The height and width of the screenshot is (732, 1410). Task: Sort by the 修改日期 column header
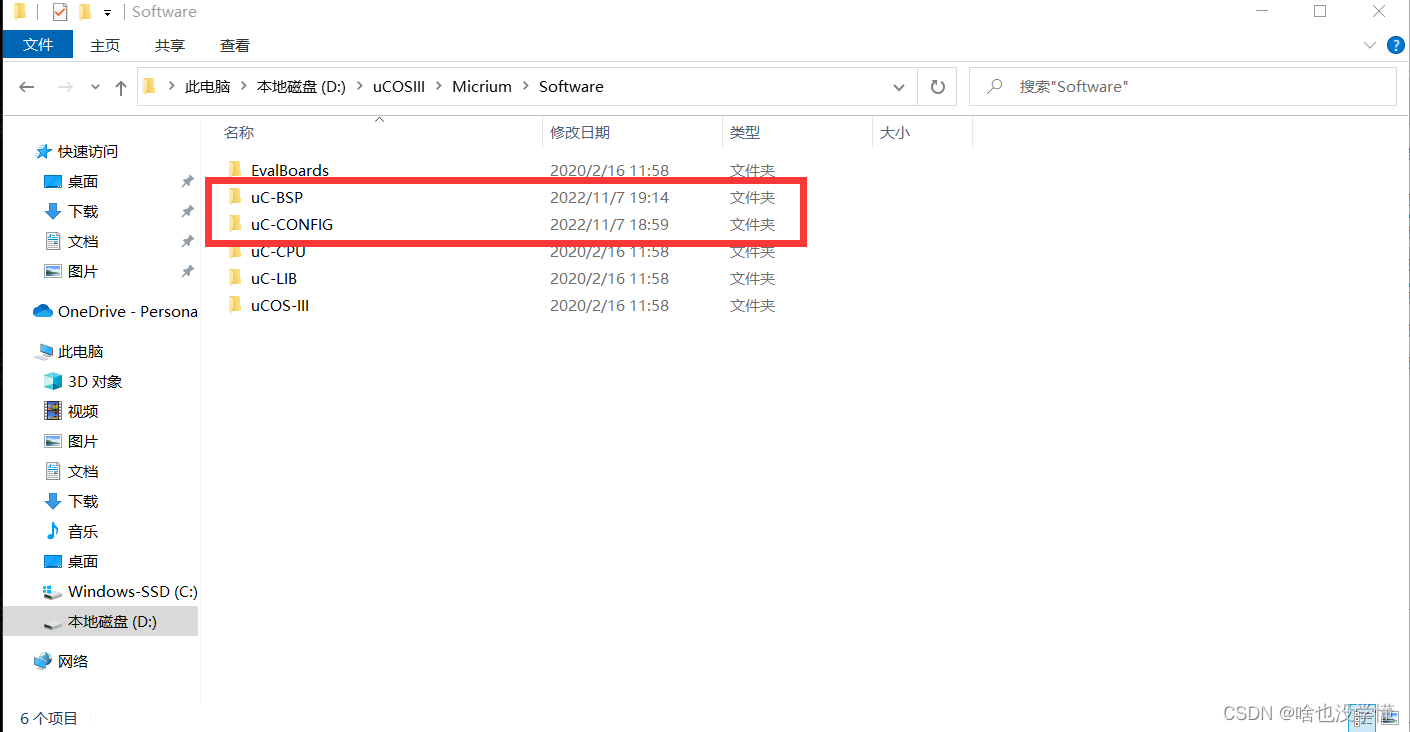pyautogui.click(x=580, y=132)
